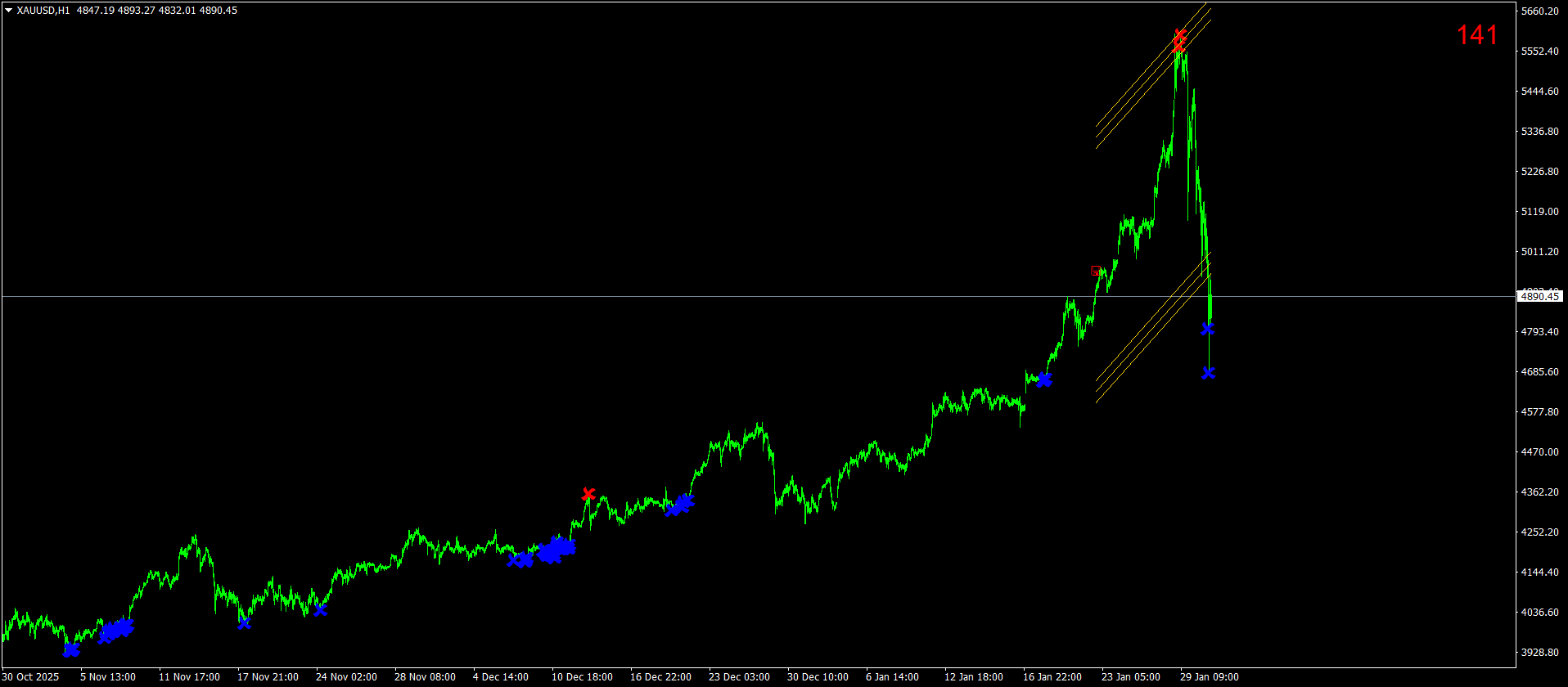Image resolution: width=1568 pixels, height=687 pixels.
Task: Click the 3928.80 price axis label
Action: (x=1539, y=652)
